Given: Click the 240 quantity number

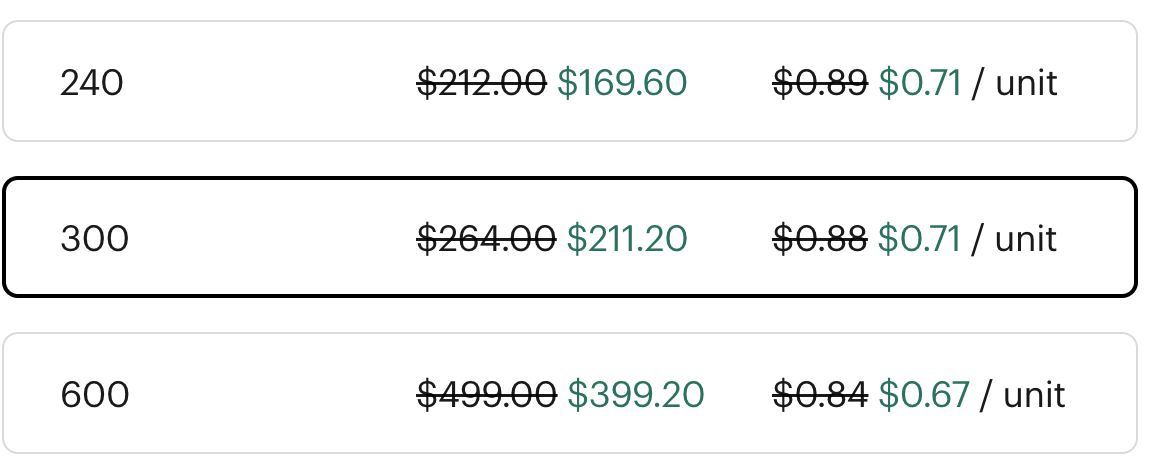Looking at the screenshot, I should pyautogui.click(x=92, y=83).
